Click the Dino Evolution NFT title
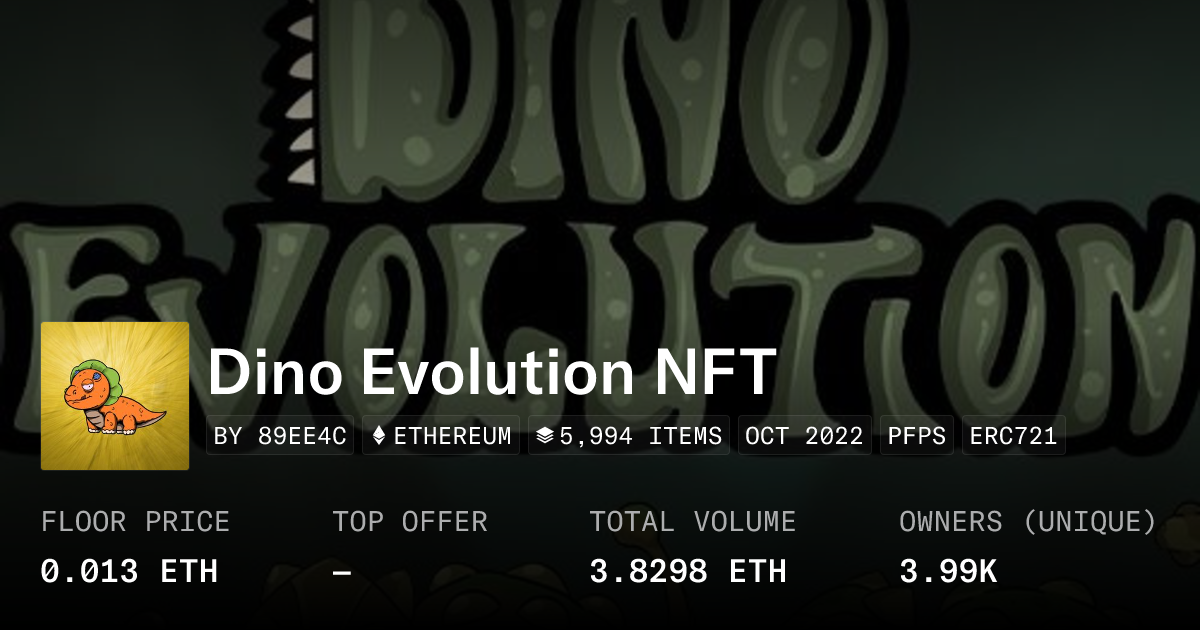Image resolution: width=1200 pixels, height=630 pixels. pyautogui.click(x=492, y=374)
